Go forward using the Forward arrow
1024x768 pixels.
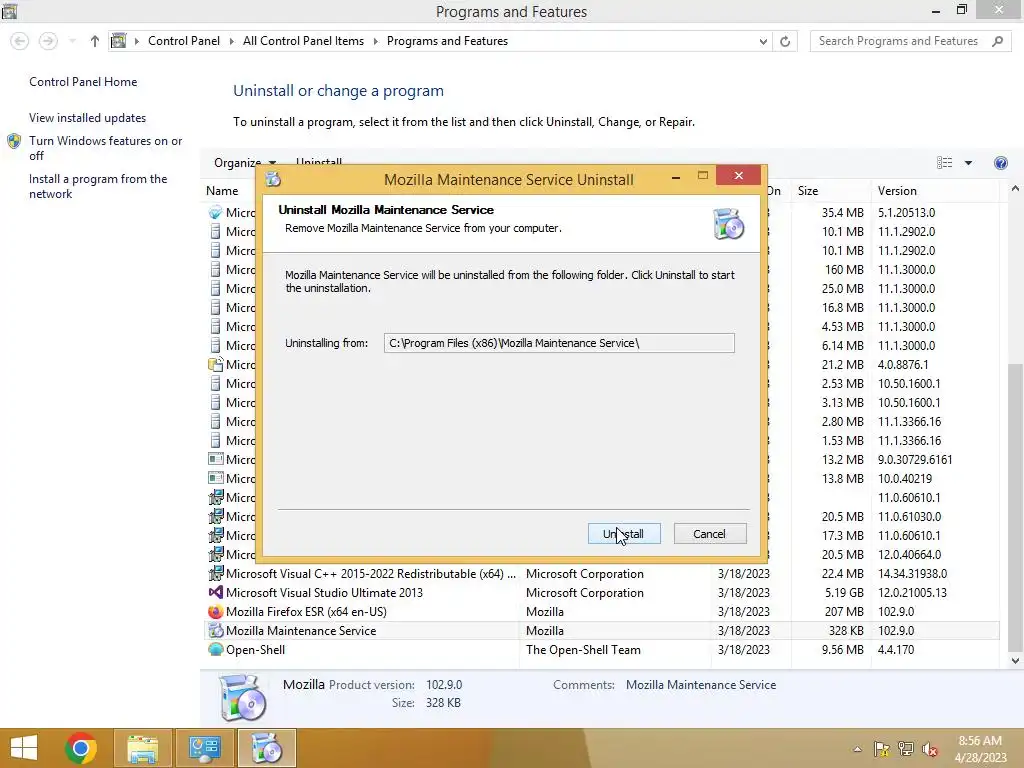point(48,41)
